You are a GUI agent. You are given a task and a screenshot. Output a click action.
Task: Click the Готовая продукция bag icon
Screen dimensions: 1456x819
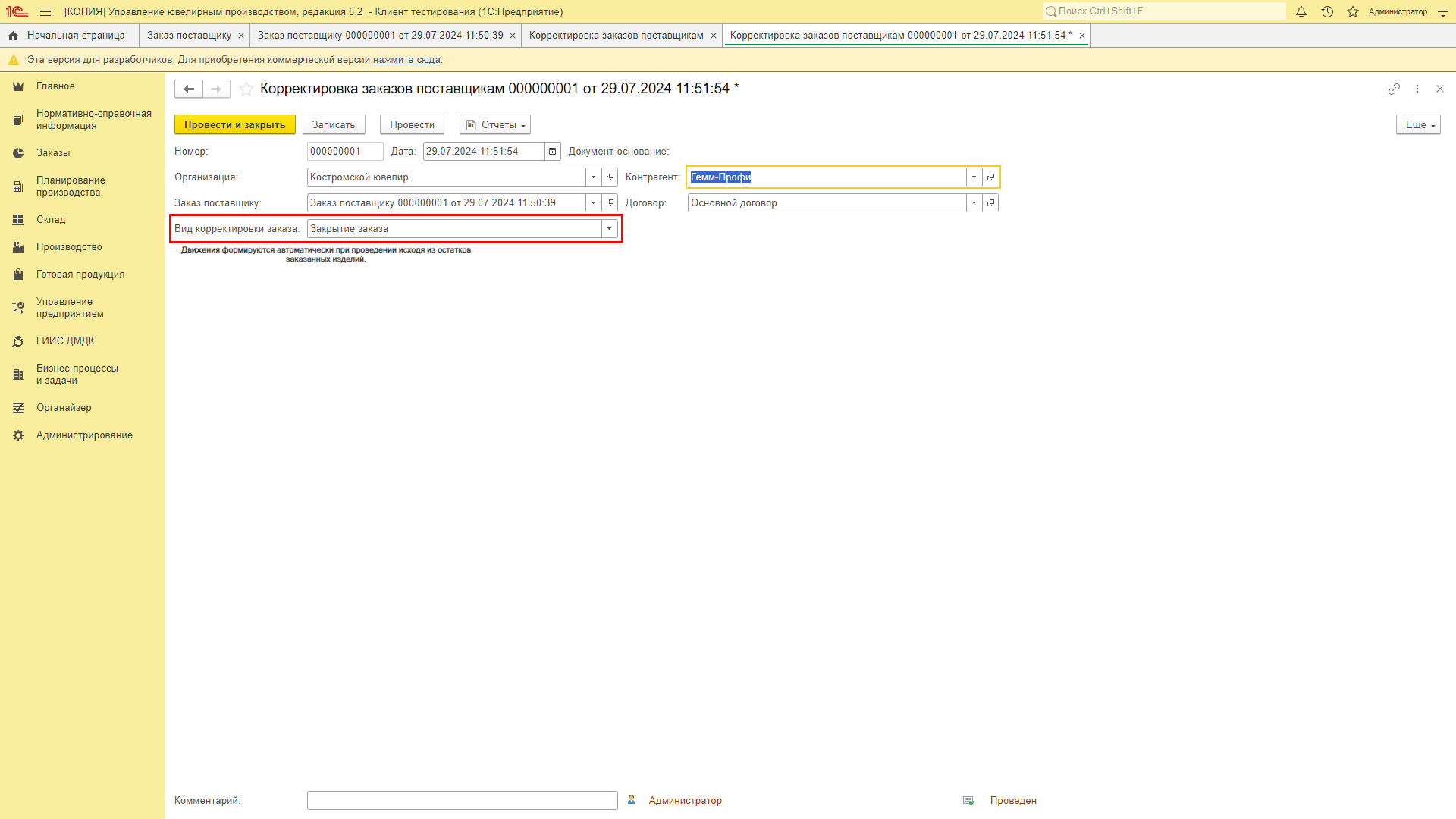pos(18,275)
